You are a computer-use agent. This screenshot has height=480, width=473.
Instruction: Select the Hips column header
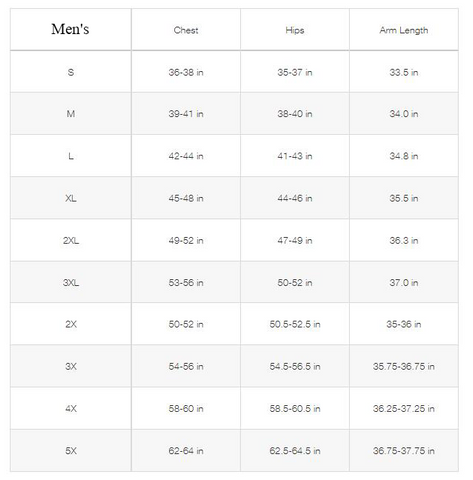295,30
